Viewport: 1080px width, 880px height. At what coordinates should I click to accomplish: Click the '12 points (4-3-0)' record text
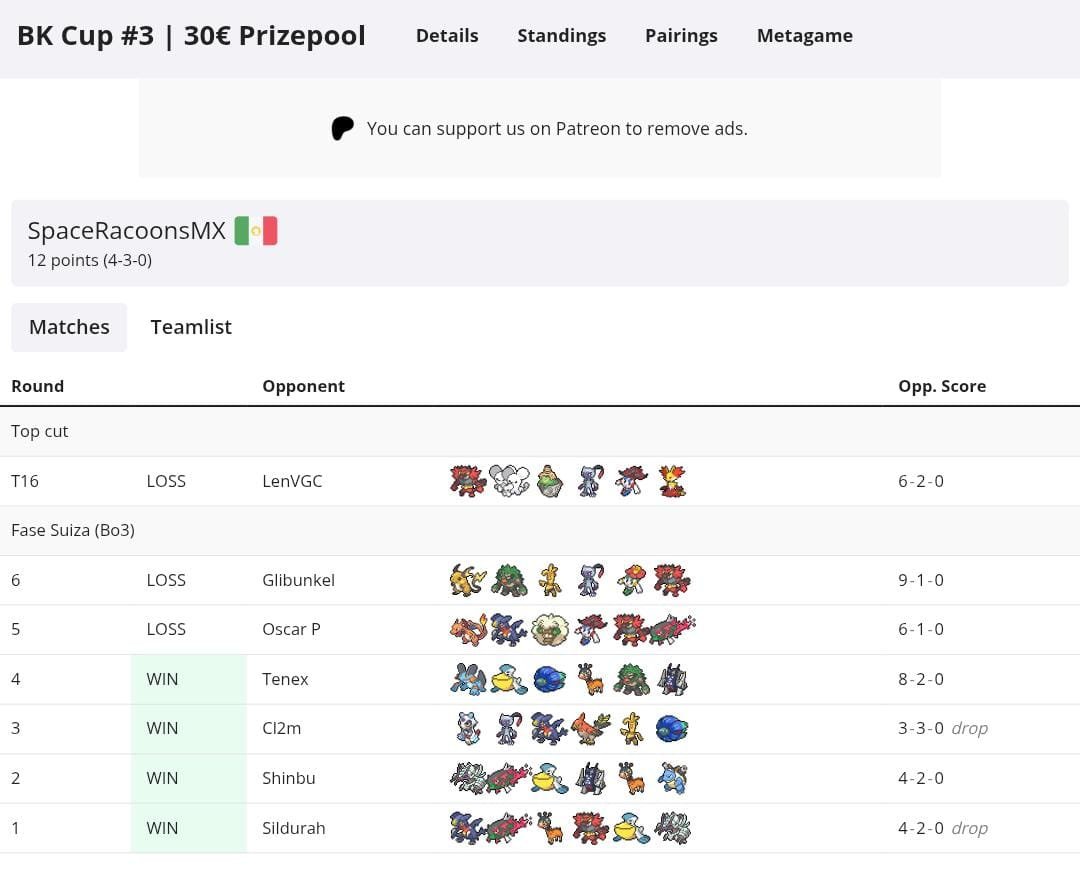[x=90, y=260]
